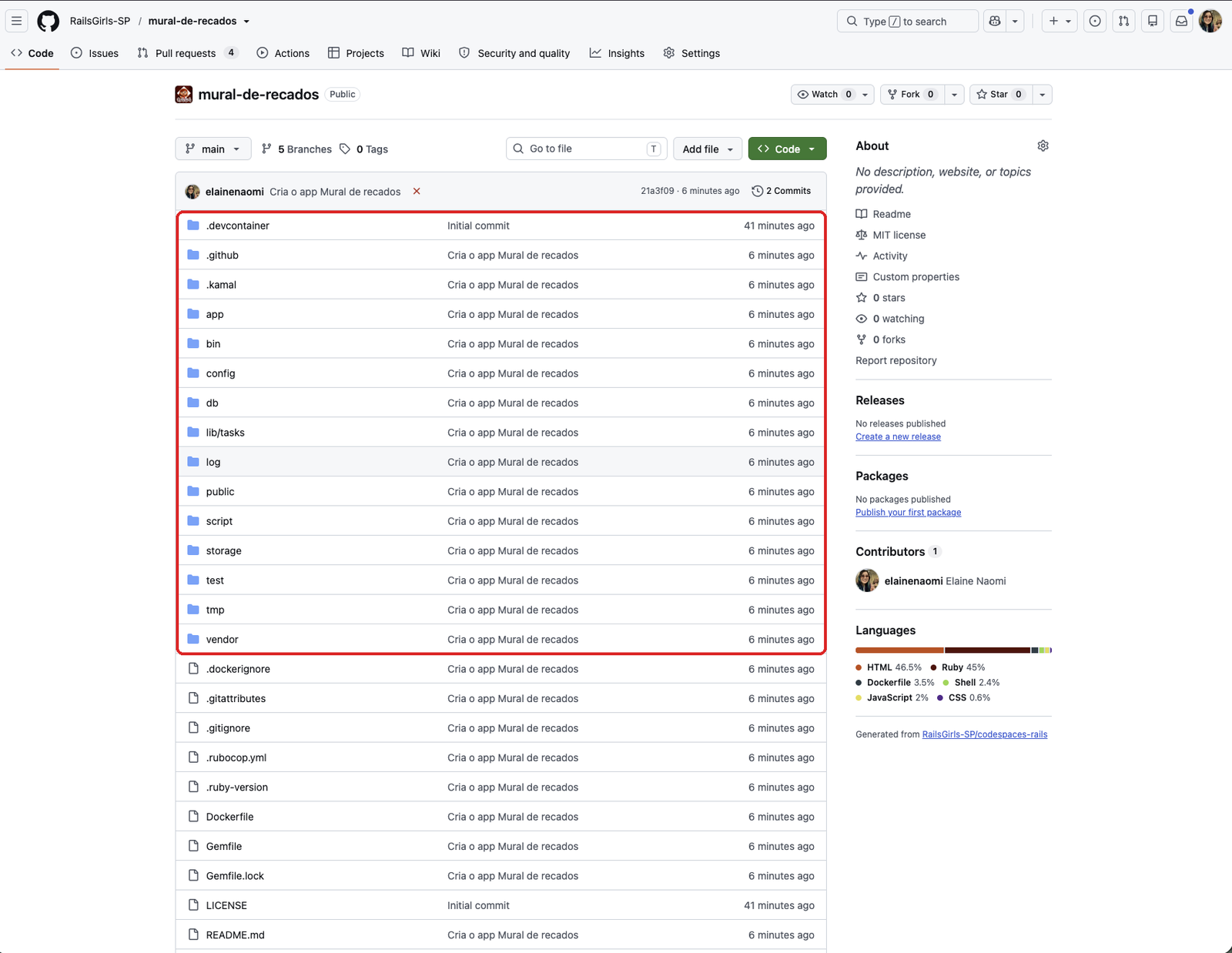Fork the repository
The height and width of the screenshot is (953, 1232).
pos(912,94)
